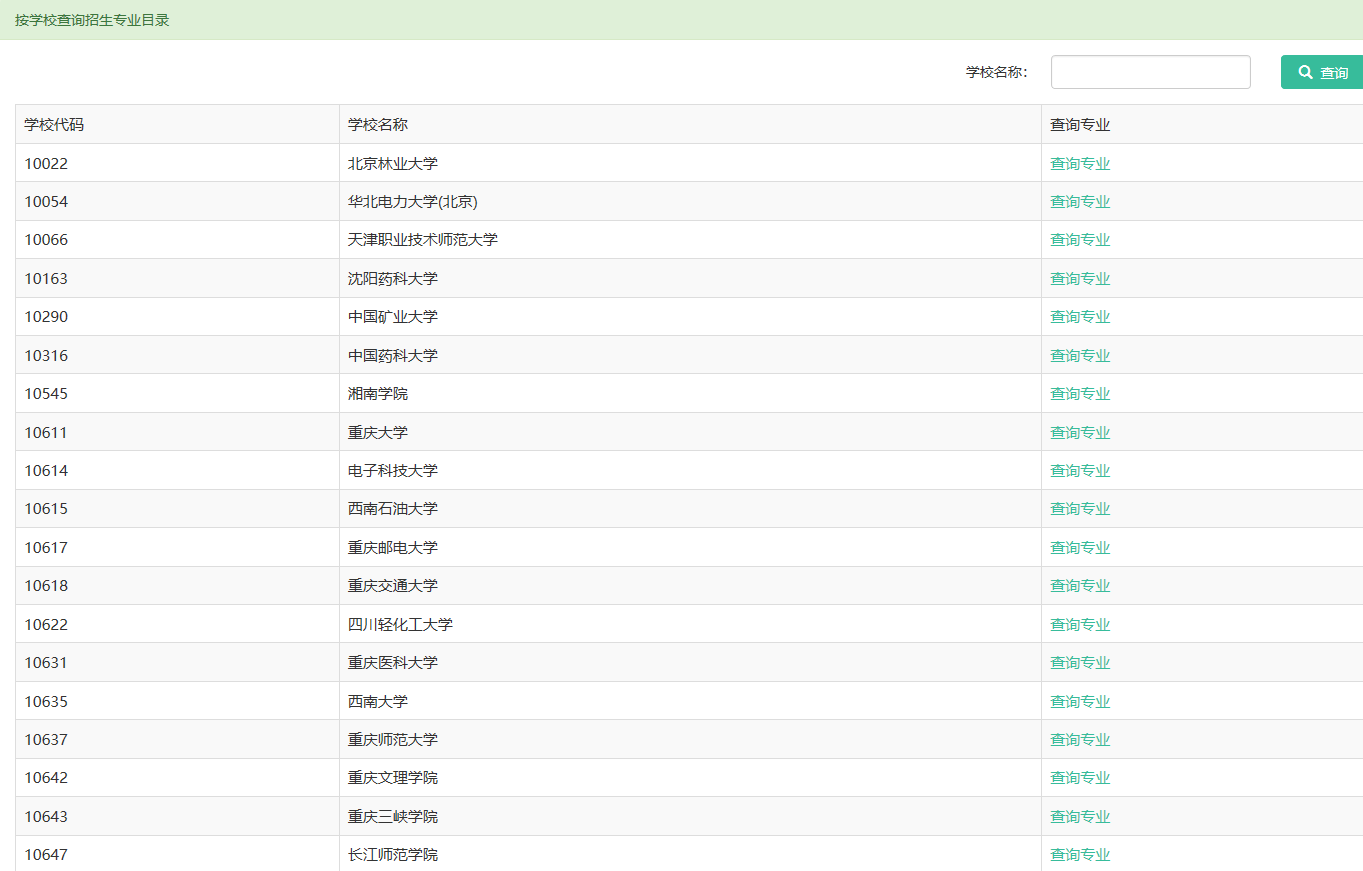Open 查询专业 for 重庆医科大学
Image resolution: width=1363 pixels, height=871 pixels.
pyautogui.click(x=1080, y=662)
